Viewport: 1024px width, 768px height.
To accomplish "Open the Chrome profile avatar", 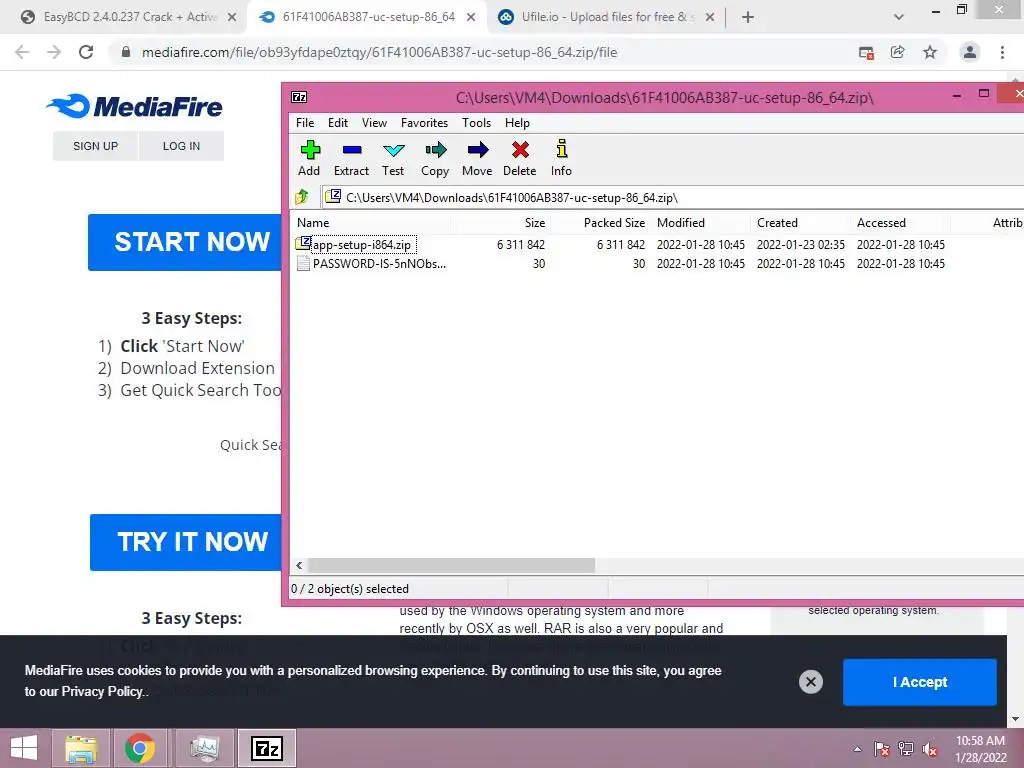I will point(970,52).
